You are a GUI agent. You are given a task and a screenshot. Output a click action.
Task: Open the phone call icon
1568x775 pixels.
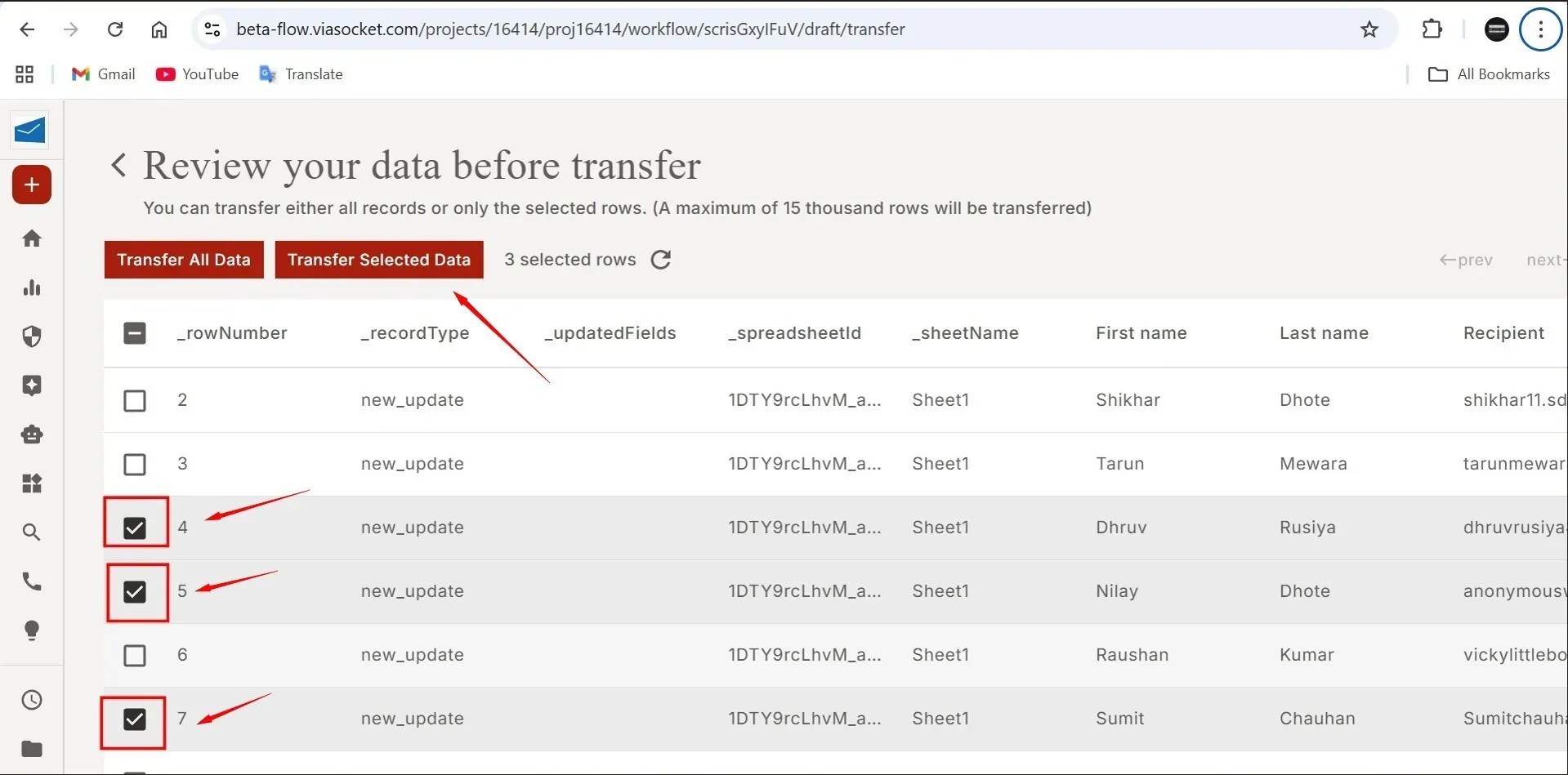tap(31, 581)
